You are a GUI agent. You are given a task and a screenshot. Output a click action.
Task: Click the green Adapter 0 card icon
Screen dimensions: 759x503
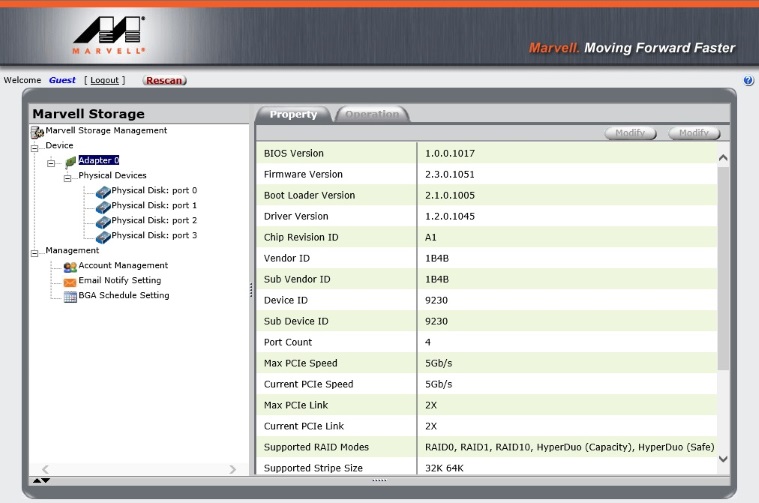tap(71, 162)
